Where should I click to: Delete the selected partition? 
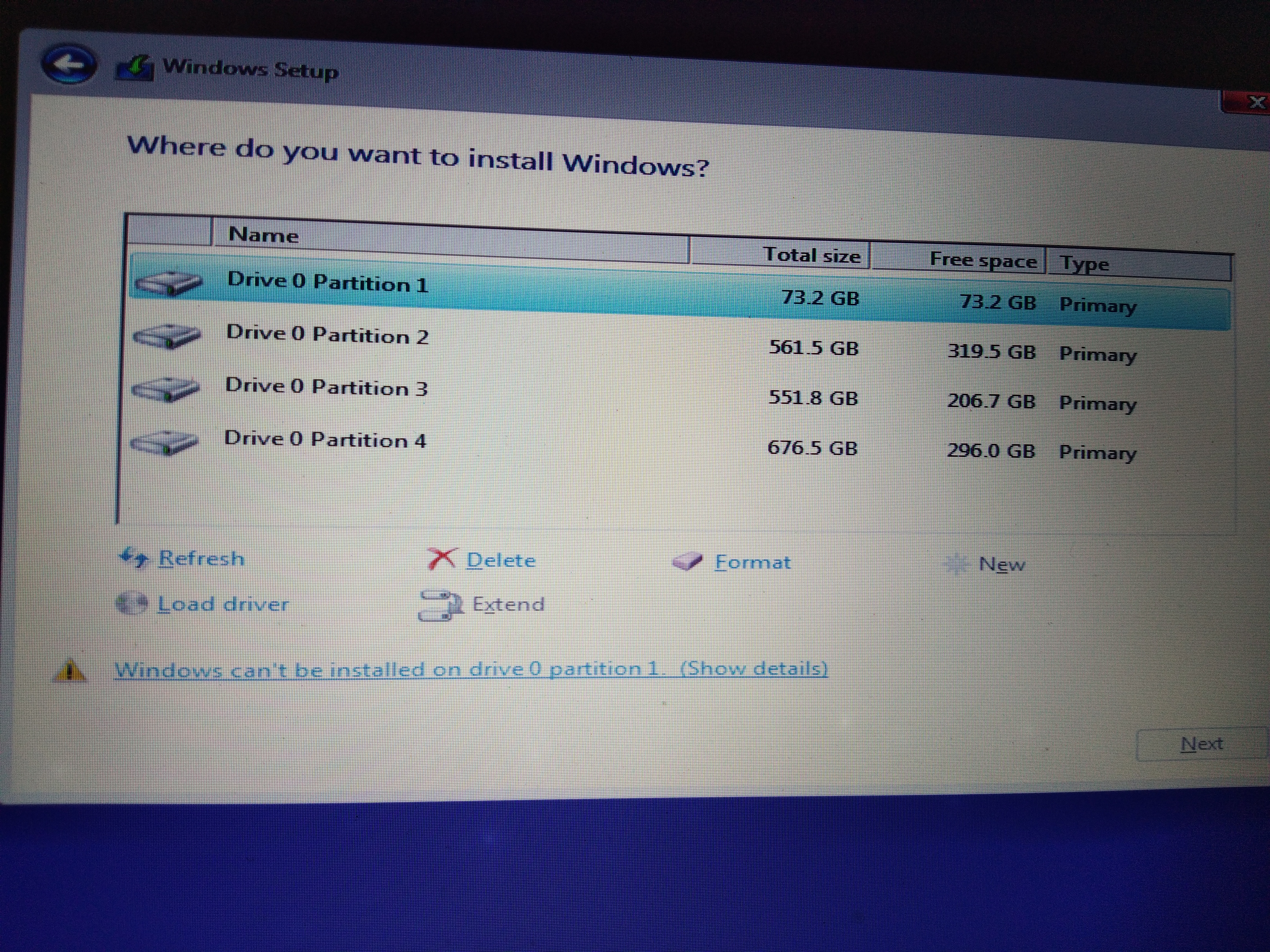(x=501, y=560)
